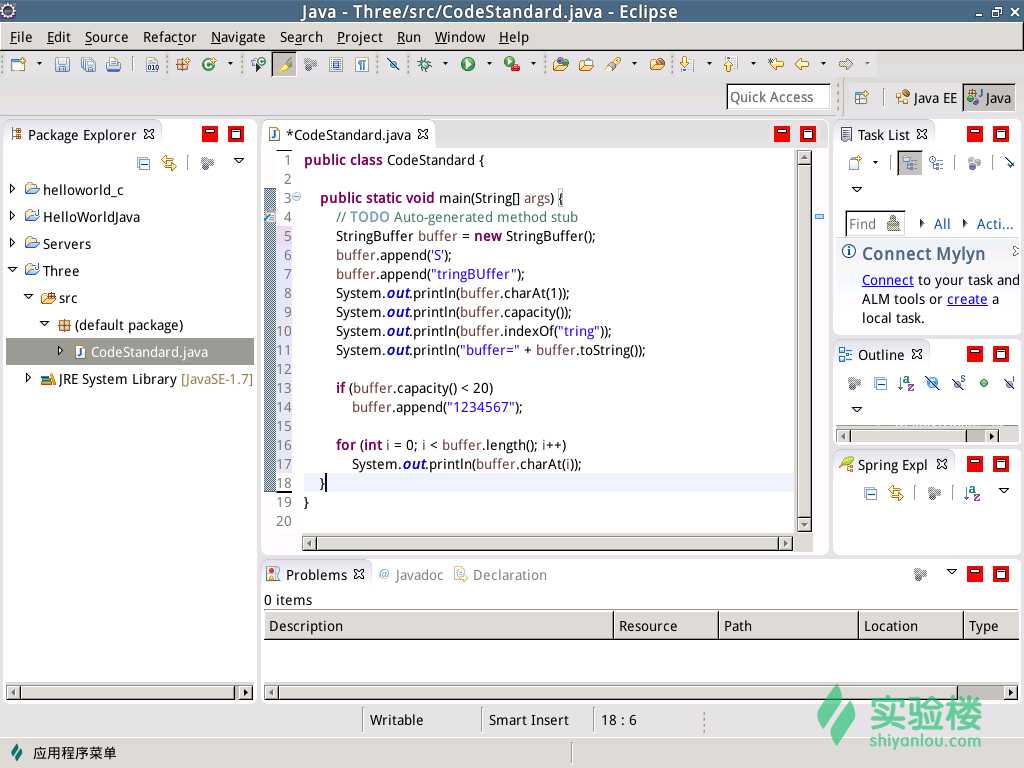This screenshot has width=1024, height=768.
Task: Select CodeStandard.java in Package Explorer
Action: pyautogui.click(x=130, y=351)
